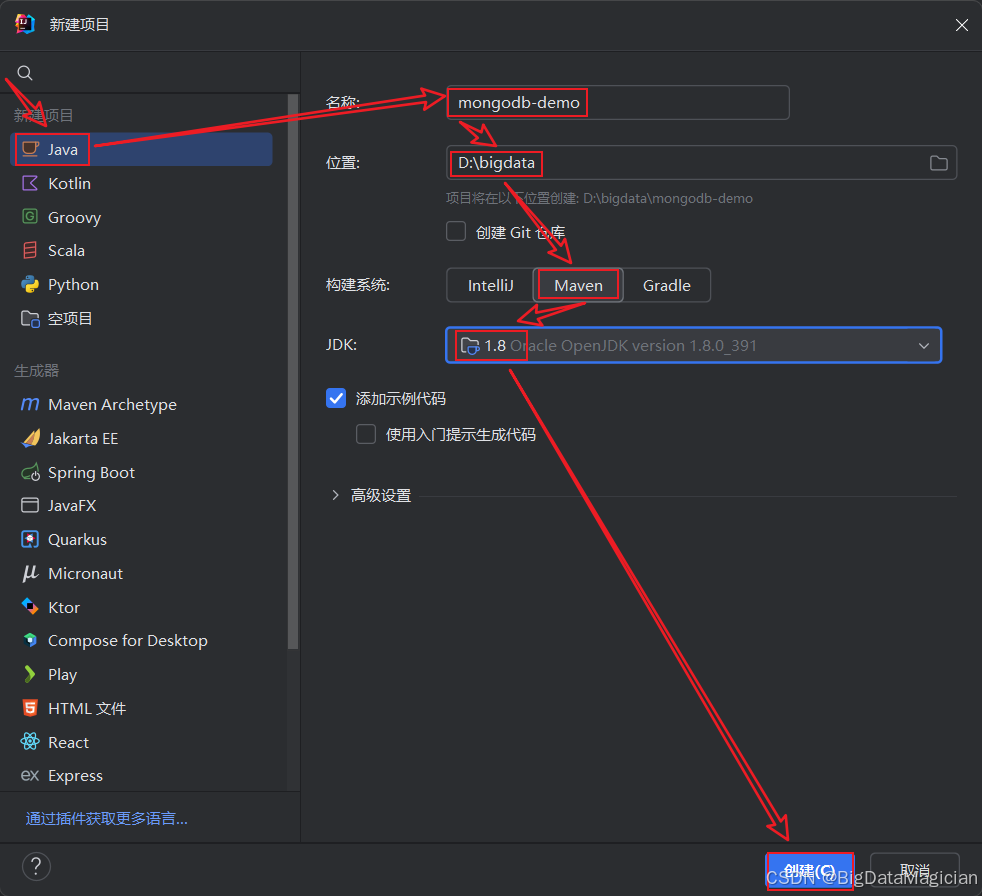
Task: Select Spring Boot generator
Action: coord(142,472)
